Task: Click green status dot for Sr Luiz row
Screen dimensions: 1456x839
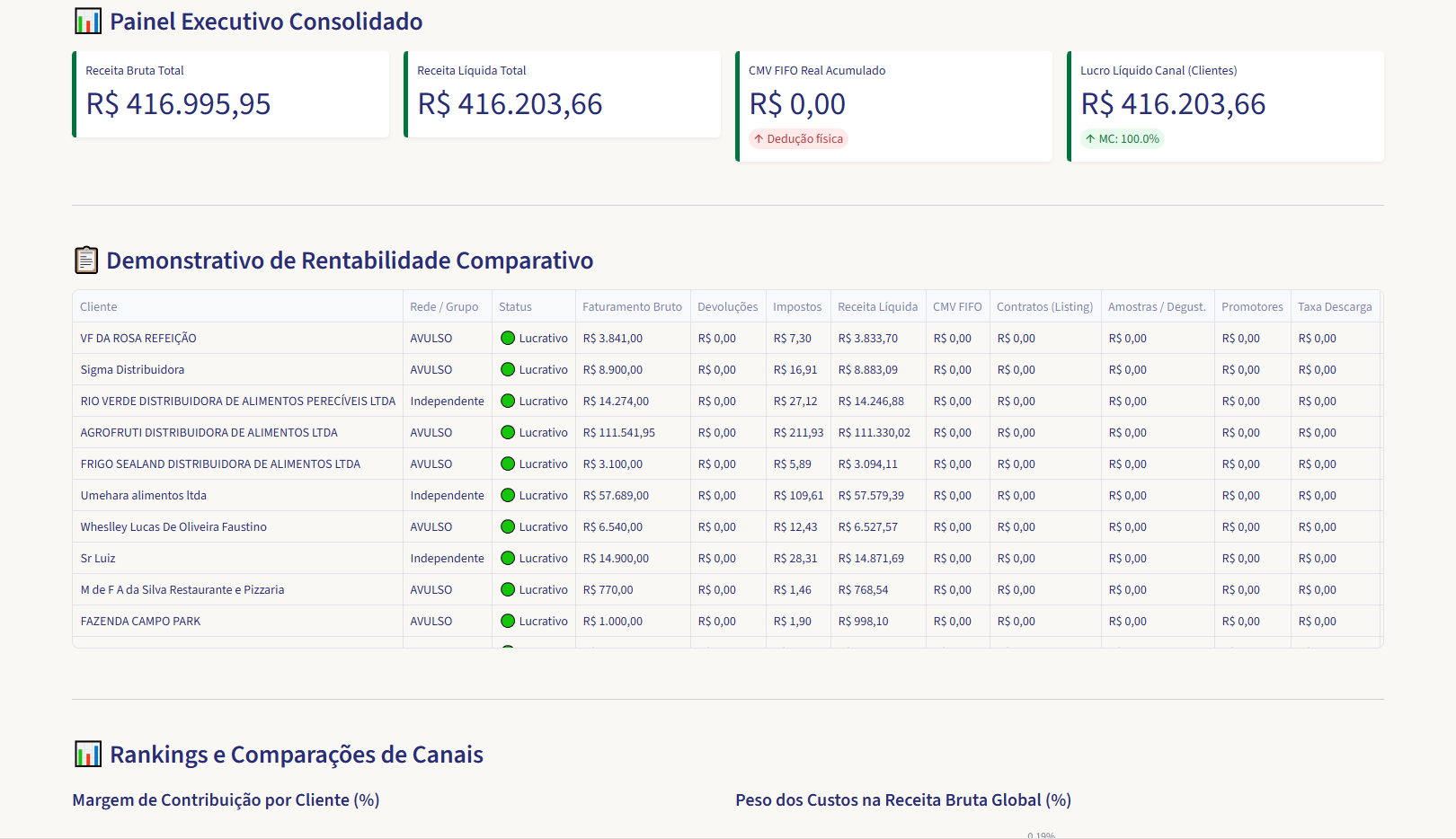Action: pos(508,558)
